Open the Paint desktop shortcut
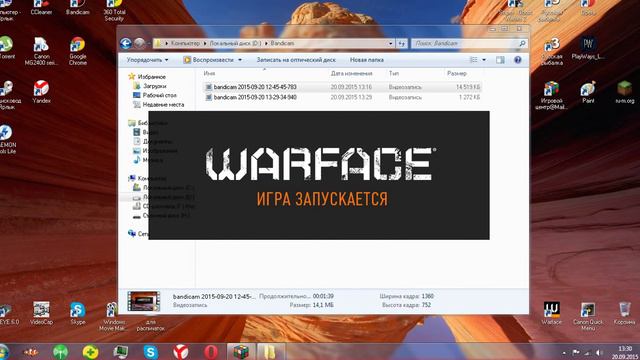Viewport: 640px width, 360px height. pyautogui.click(x=588, y=92)
